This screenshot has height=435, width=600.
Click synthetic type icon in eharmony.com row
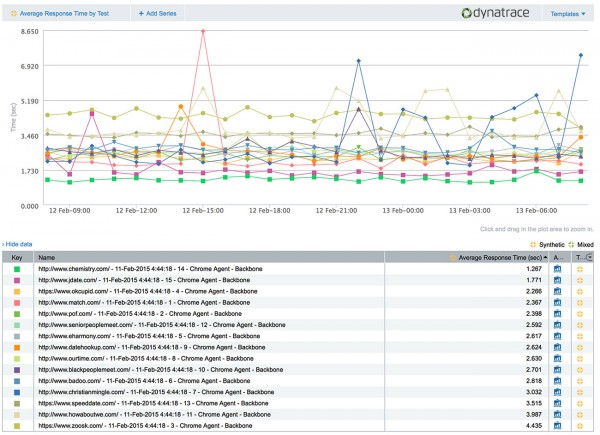pyautogui.click(x=580, y=336)
